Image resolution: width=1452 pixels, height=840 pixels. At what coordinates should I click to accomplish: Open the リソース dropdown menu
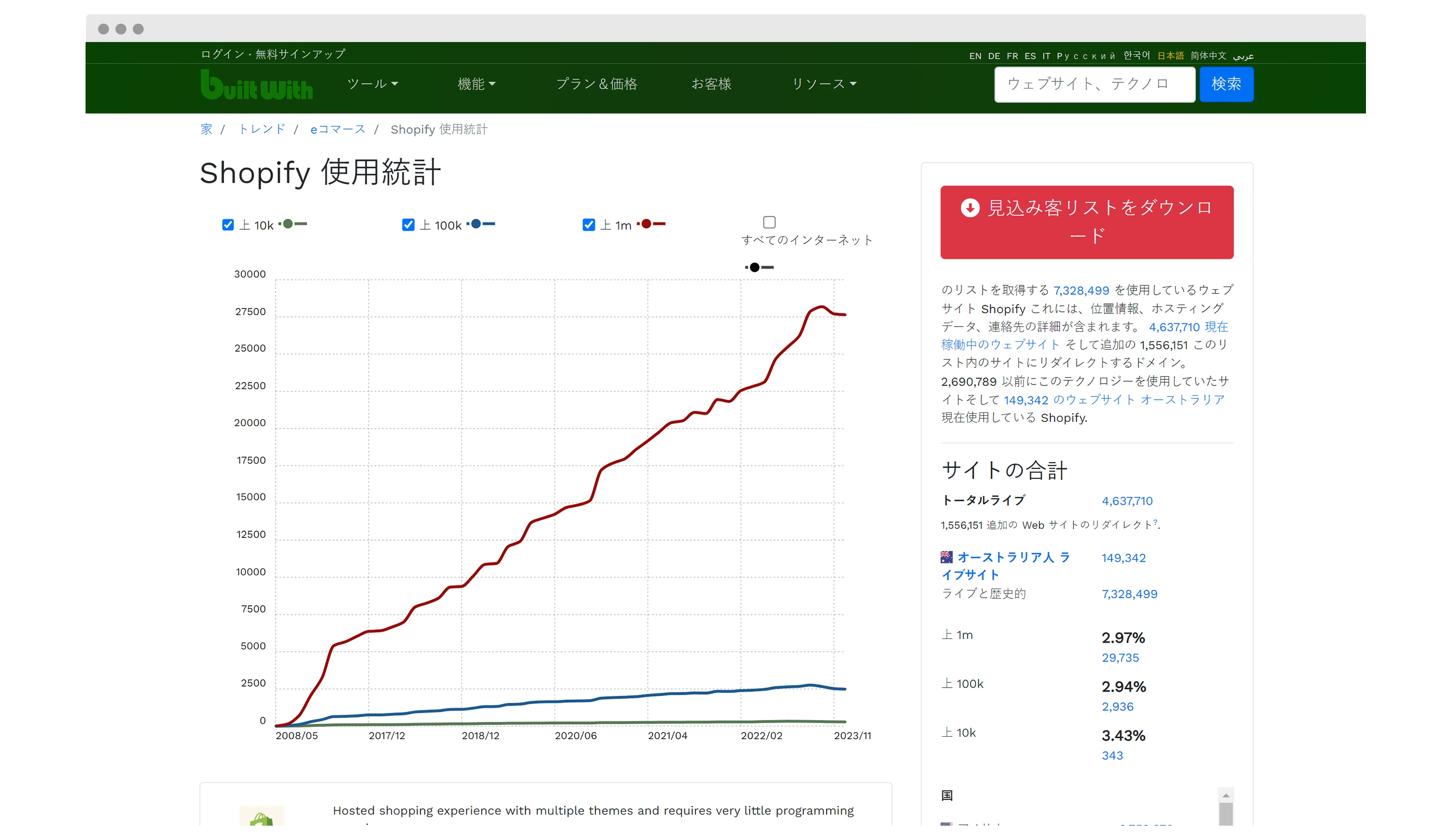click(824, 84)
